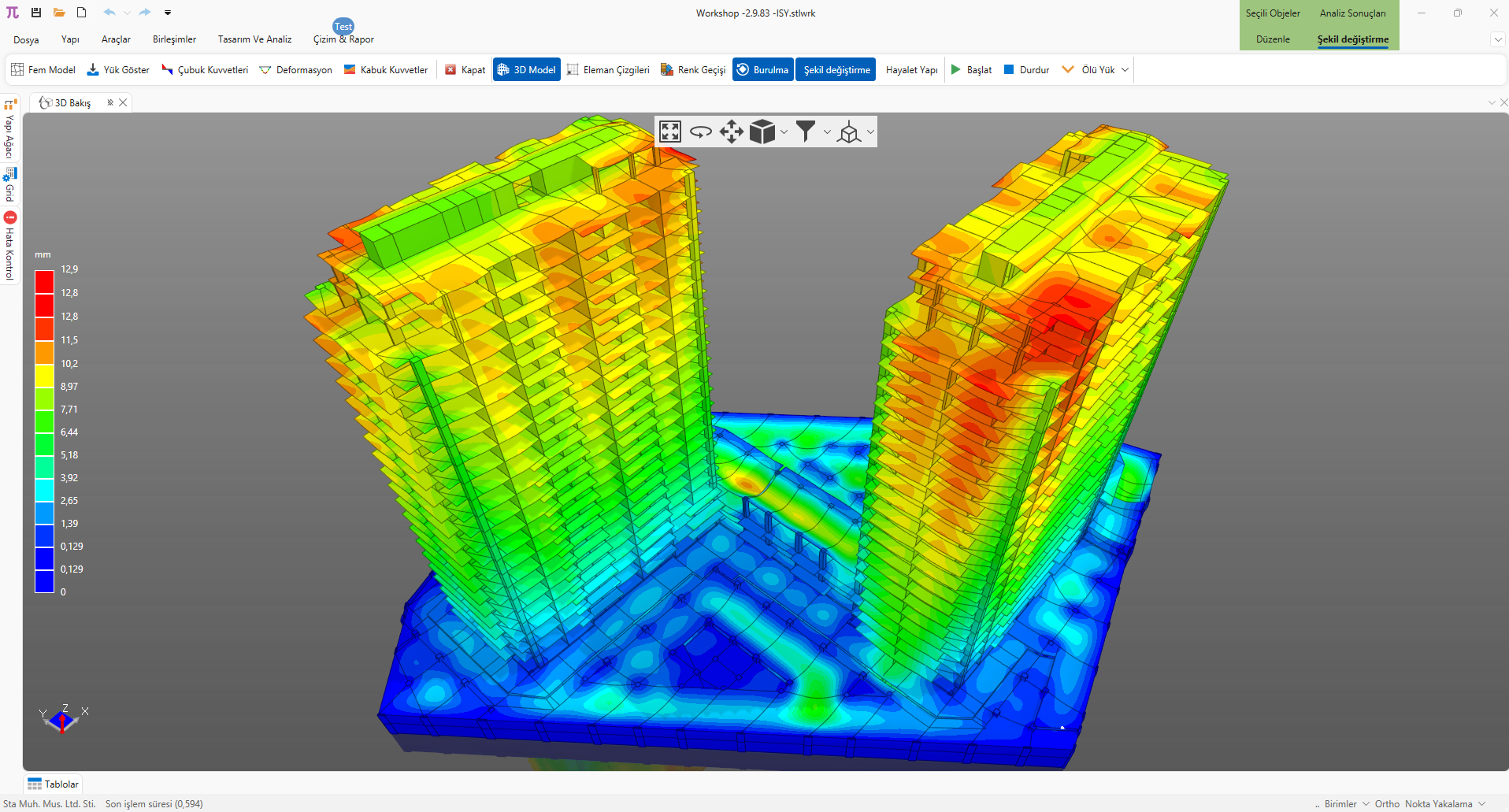1509x812 pixels.
Task: Open the Hata Kontrol side panel
Action: point(9,246)
